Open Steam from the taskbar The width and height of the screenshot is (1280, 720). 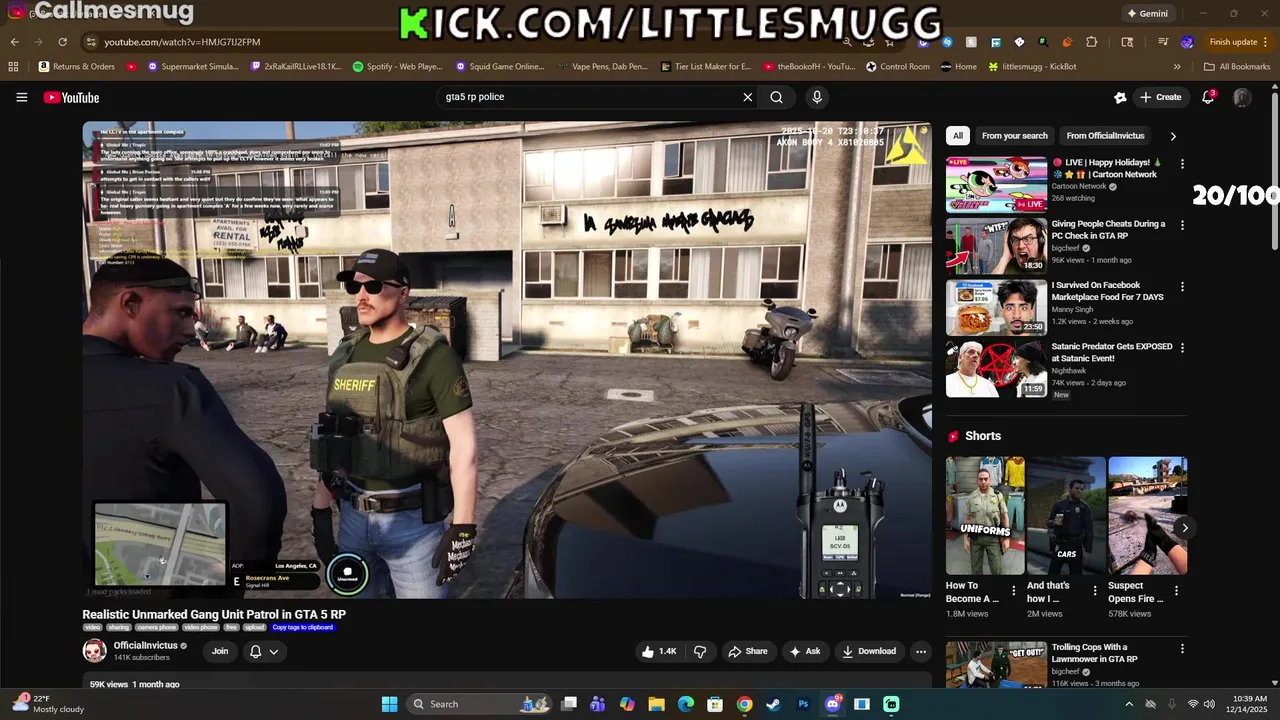(x=773, y=704)
